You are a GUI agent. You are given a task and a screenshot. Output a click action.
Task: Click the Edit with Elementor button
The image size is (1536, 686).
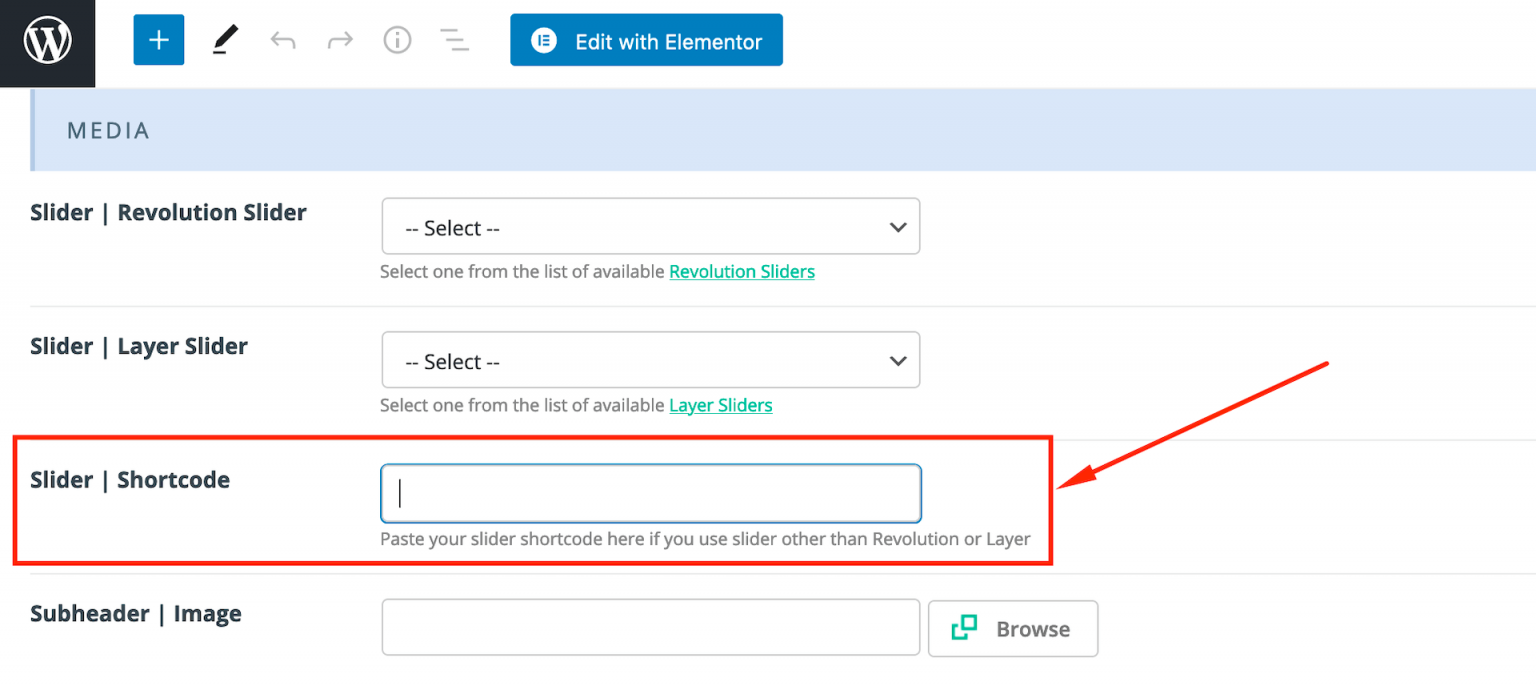pyautogui.click(x=646, y=41)
